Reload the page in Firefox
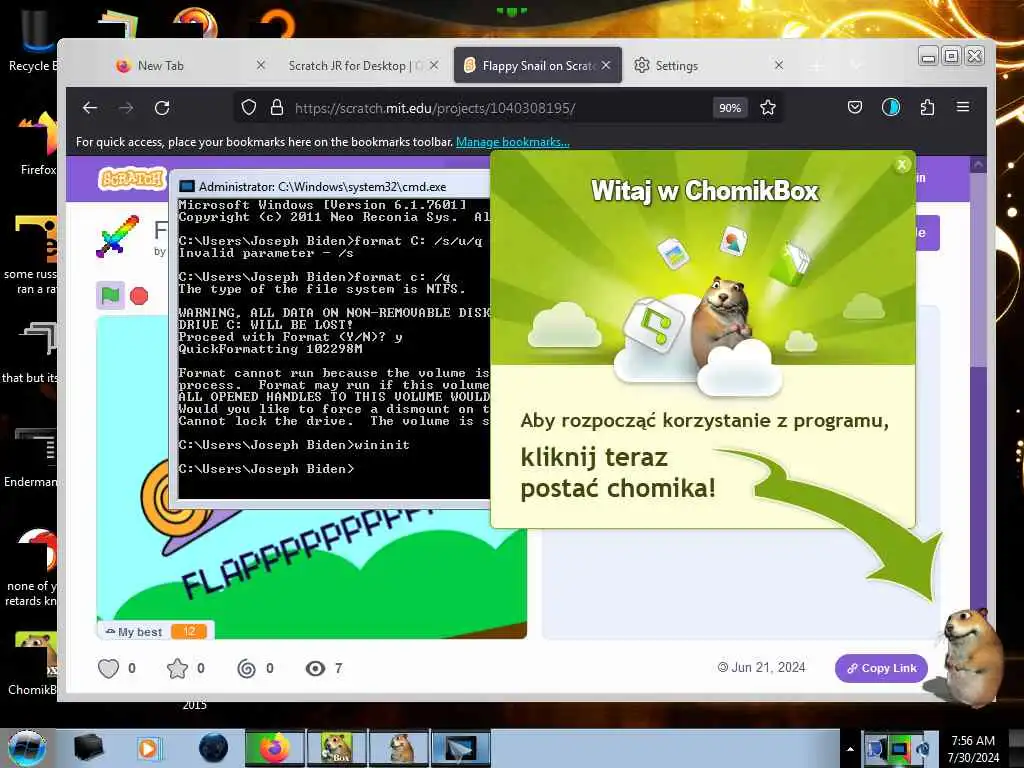Screen dimensions: 1024x768 click(x=162, y=108)
